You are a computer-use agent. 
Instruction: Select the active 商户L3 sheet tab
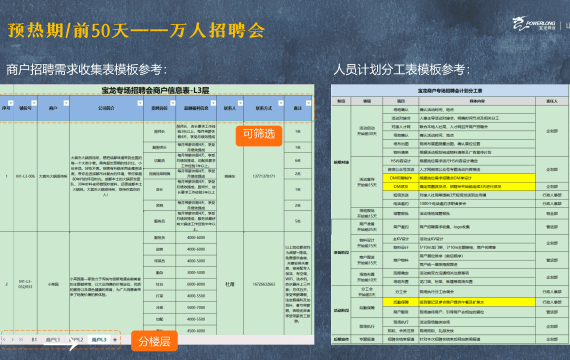(x=99, y=340)
